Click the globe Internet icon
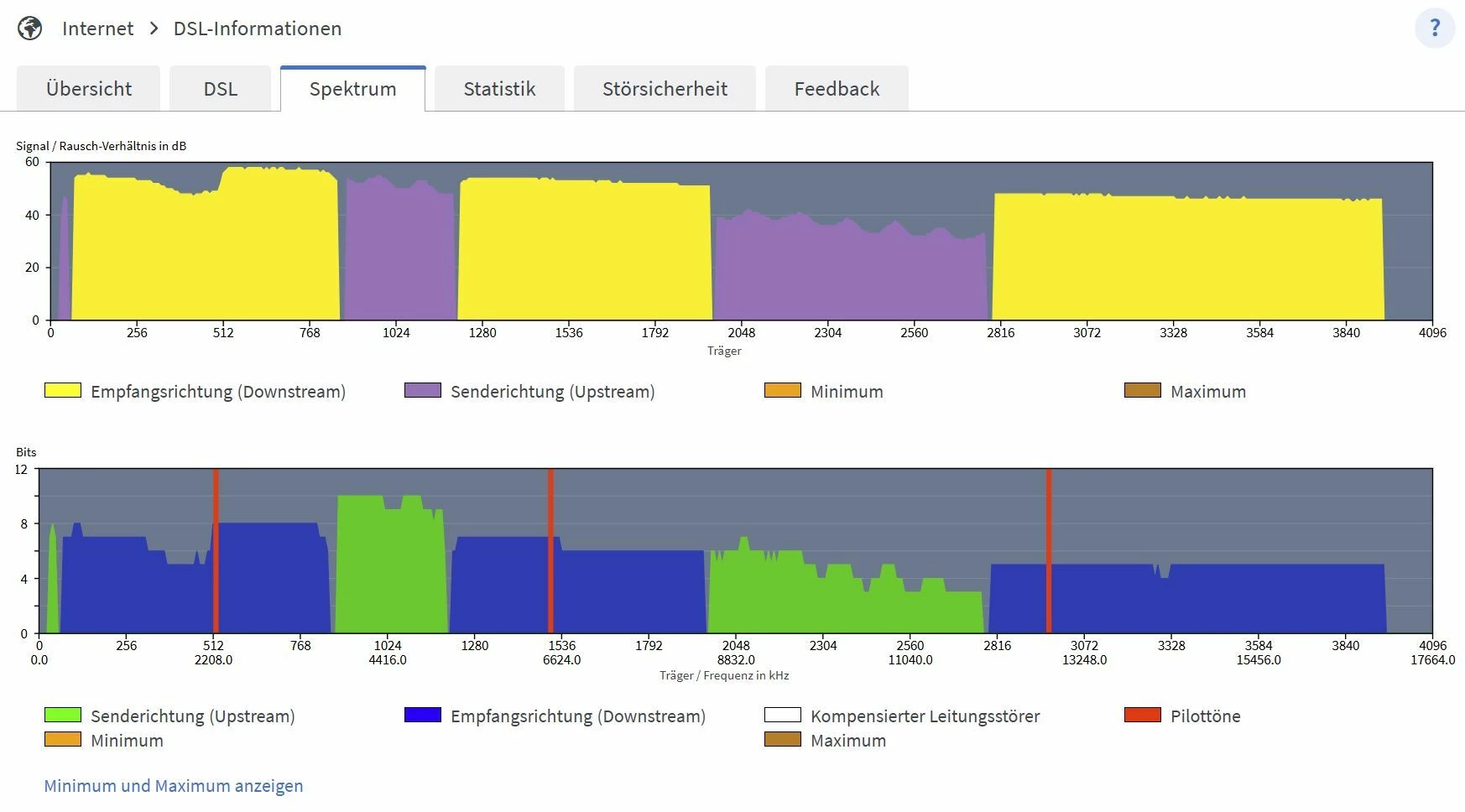1465x812 pixels. 30,29
